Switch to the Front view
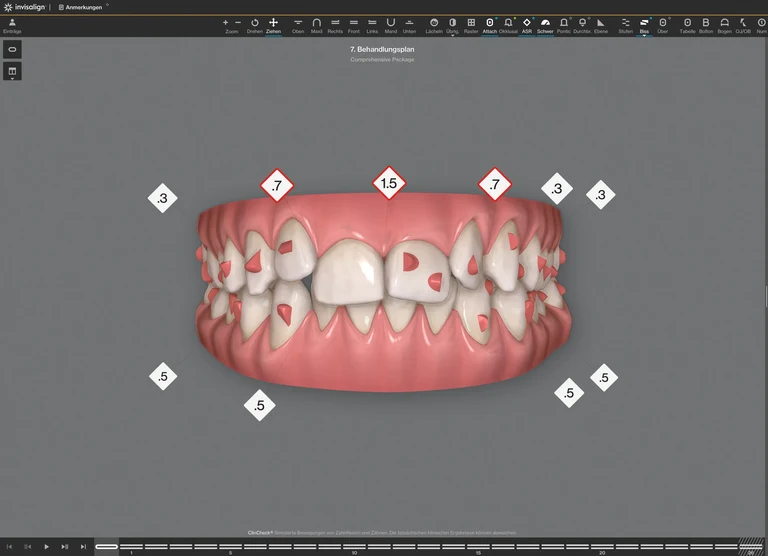This screenshot has height=556, width=768. (354, 22)
